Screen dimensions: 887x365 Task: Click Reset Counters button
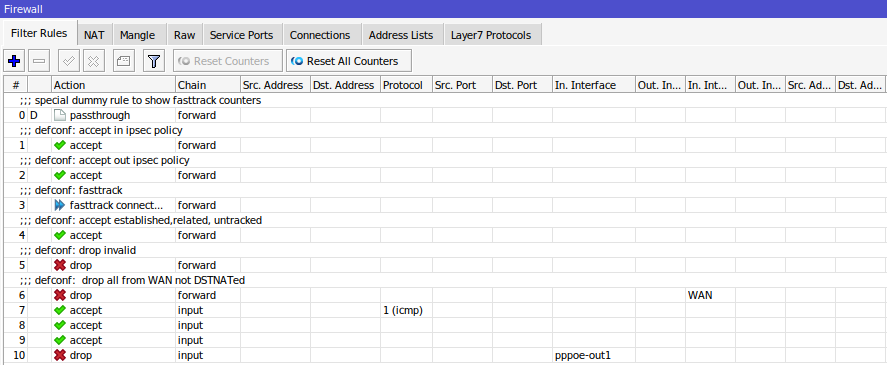[x=228, y=61]
